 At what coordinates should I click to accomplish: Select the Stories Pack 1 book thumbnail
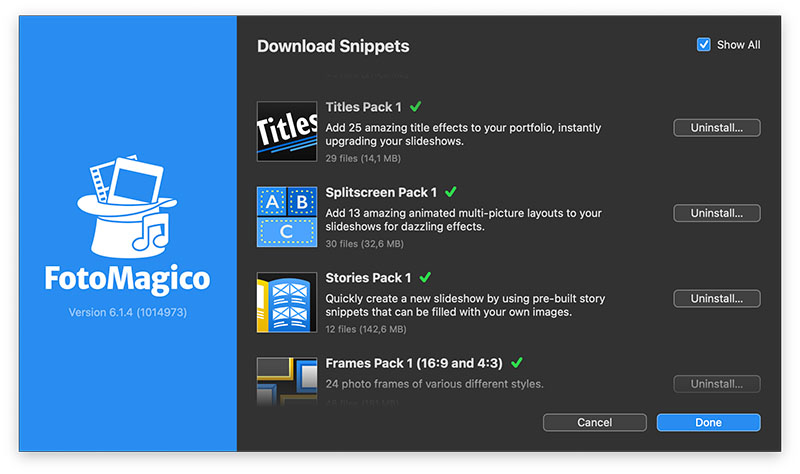click(287, 302)
